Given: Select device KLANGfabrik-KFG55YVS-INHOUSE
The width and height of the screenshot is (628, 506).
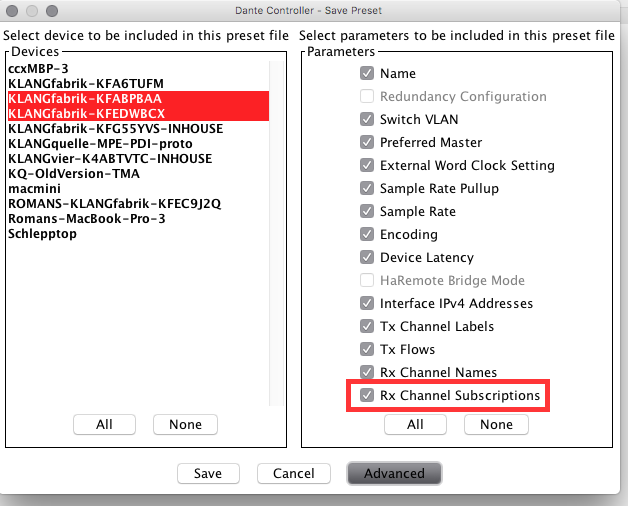Looking at the screenshot, I should coord(138,129).
